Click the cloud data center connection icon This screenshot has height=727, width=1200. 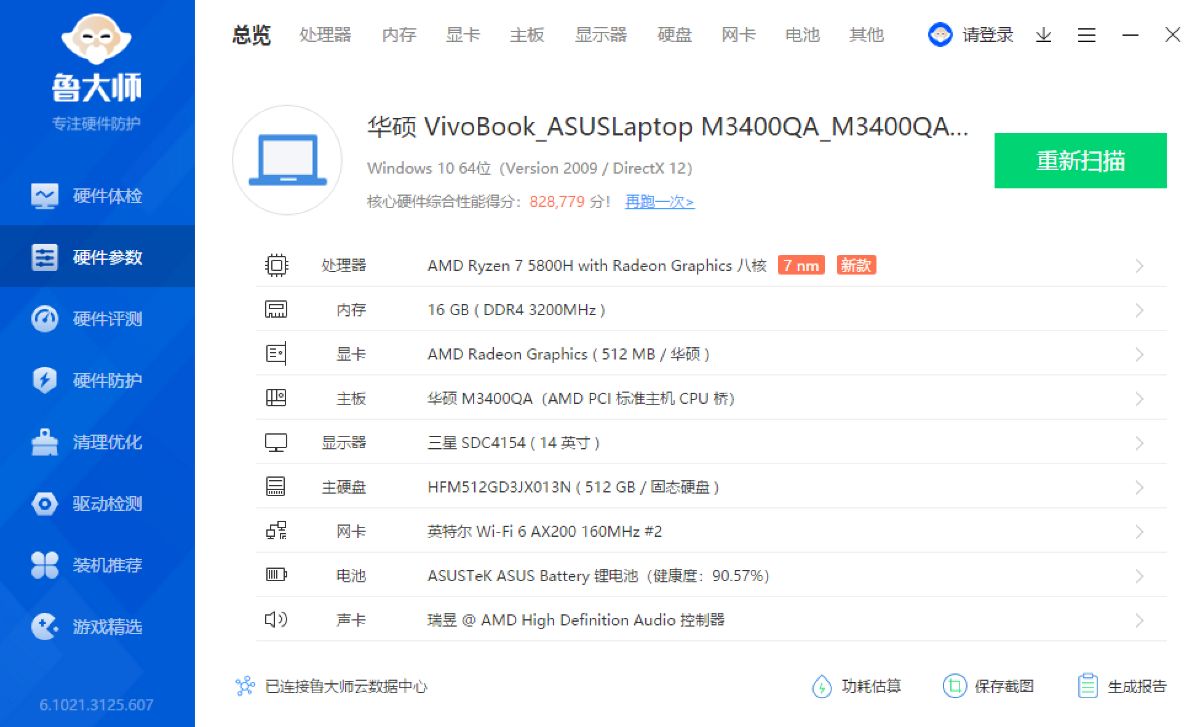pos(245,686)
